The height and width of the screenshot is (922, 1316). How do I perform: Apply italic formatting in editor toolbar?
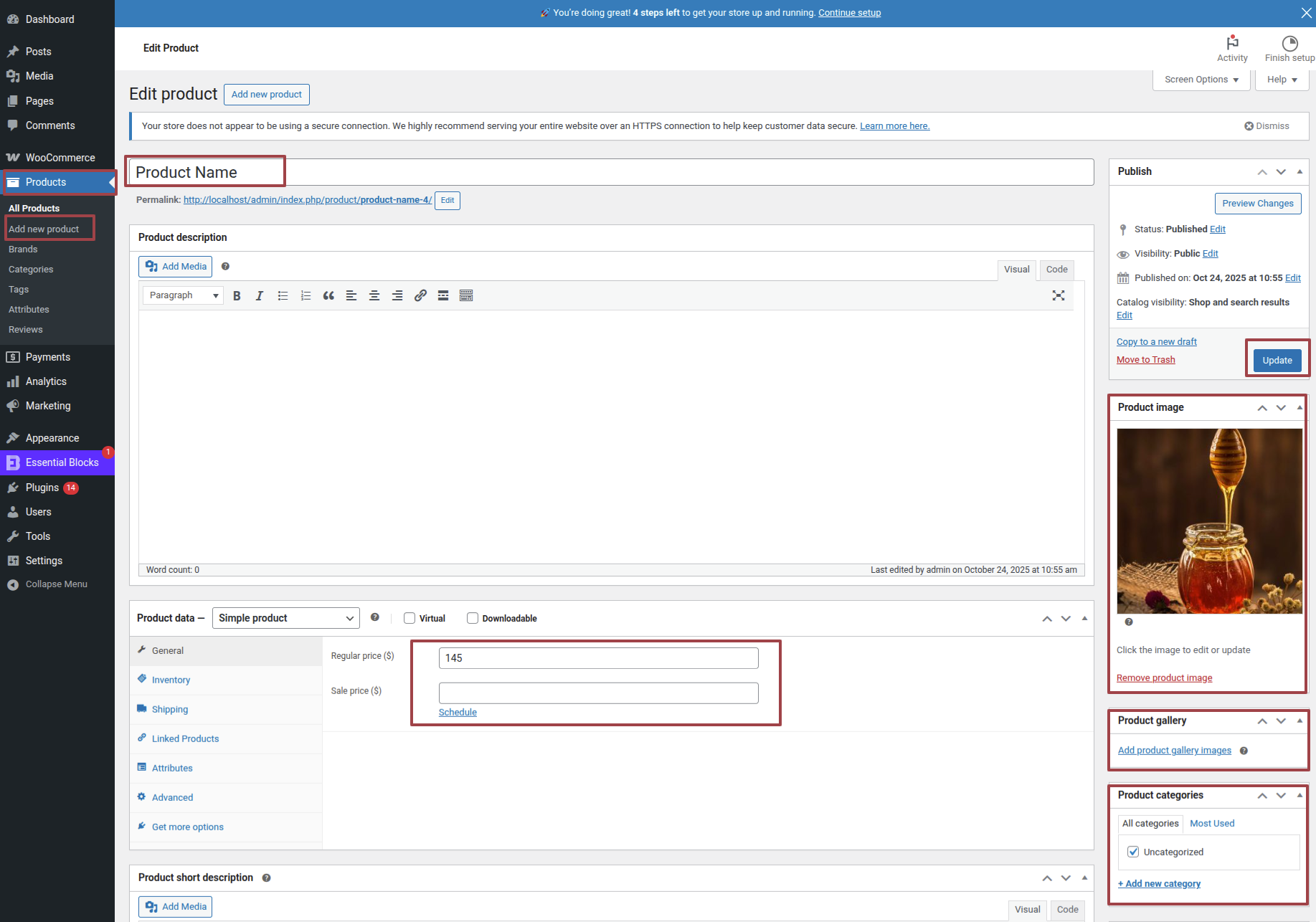click(x=260, y=295)
